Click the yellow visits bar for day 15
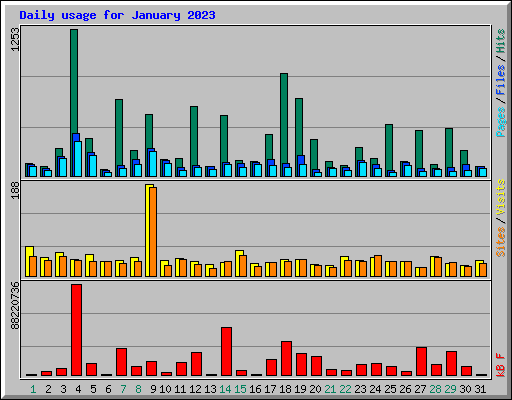 pyautogui.click(x=238, y=263)
